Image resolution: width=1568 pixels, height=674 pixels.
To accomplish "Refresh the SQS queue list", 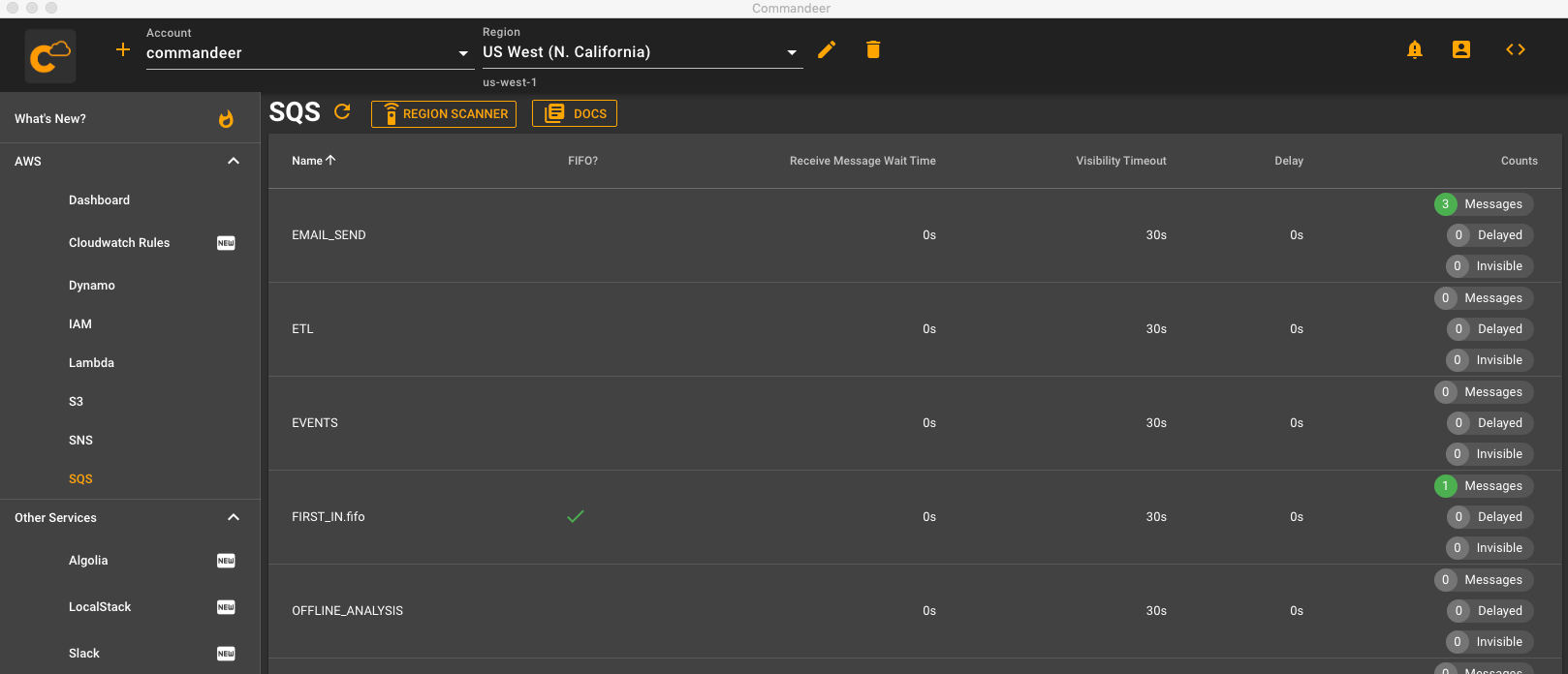I will [x=342, y=112].
